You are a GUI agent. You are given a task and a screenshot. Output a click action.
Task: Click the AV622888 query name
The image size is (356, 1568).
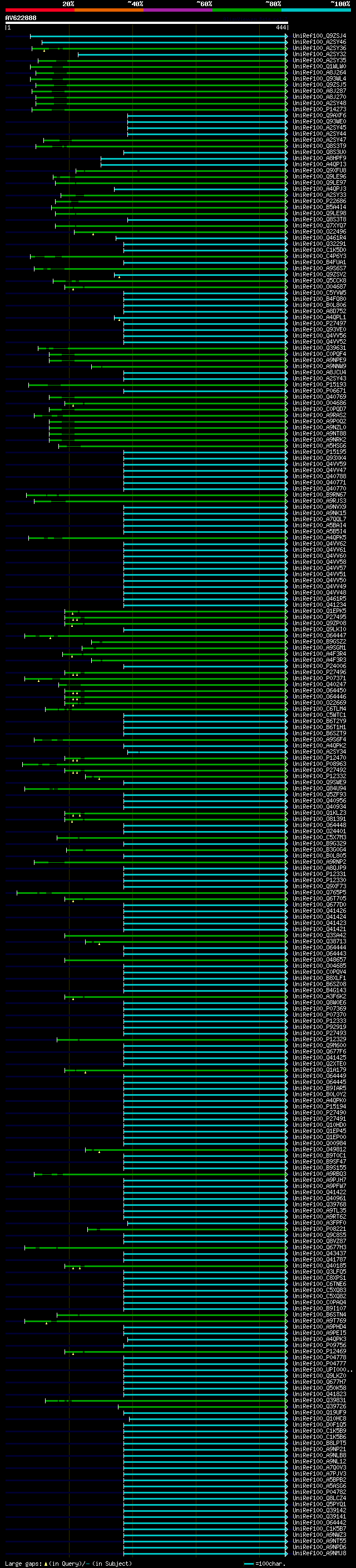21,18
